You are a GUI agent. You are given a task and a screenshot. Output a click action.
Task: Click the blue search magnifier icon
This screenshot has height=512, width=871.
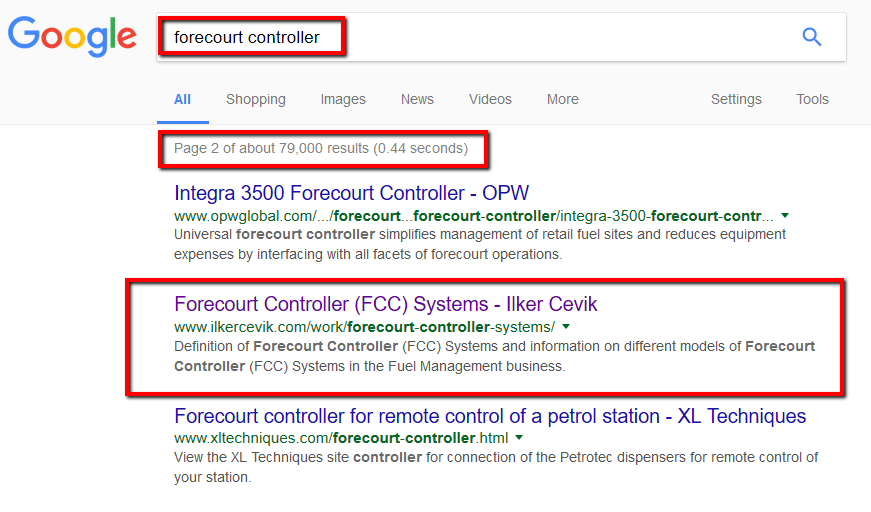pyautogui.click(x=812, y=37)
